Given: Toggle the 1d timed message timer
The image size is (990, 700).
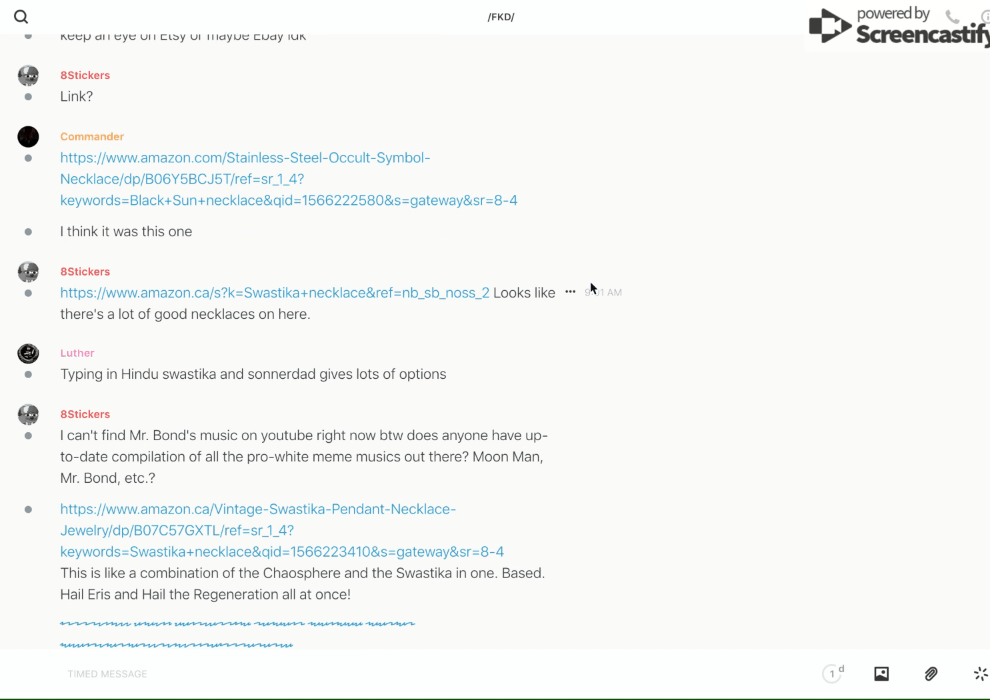Looking at the screenshot, I should tap(832, 674).
